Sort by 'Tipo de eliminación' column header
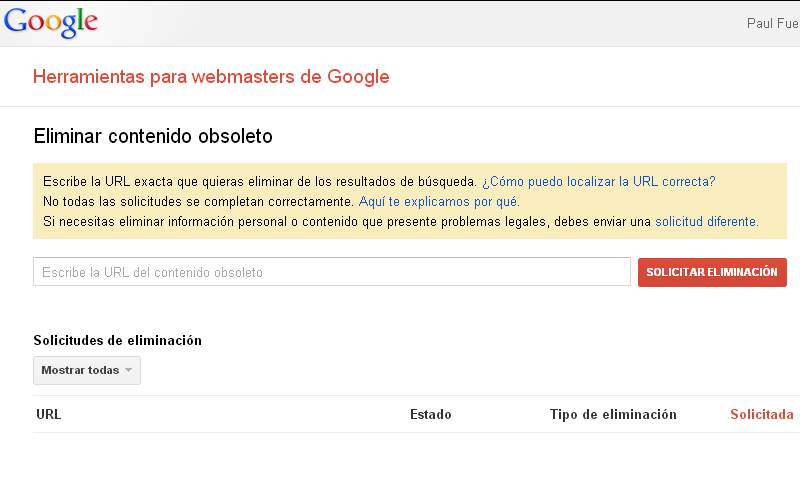The image size is (800, 500). [613, 414]
